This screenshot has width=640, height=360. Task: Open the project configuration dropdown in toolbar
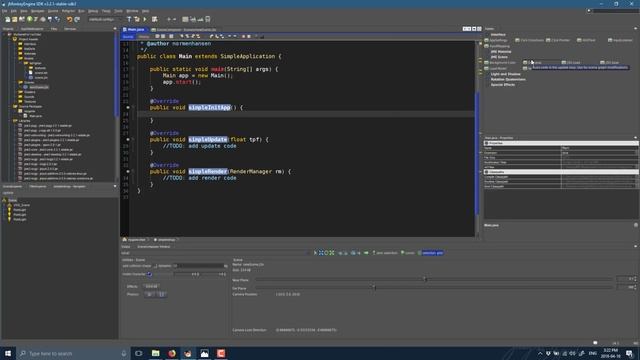tap(104, 19)
